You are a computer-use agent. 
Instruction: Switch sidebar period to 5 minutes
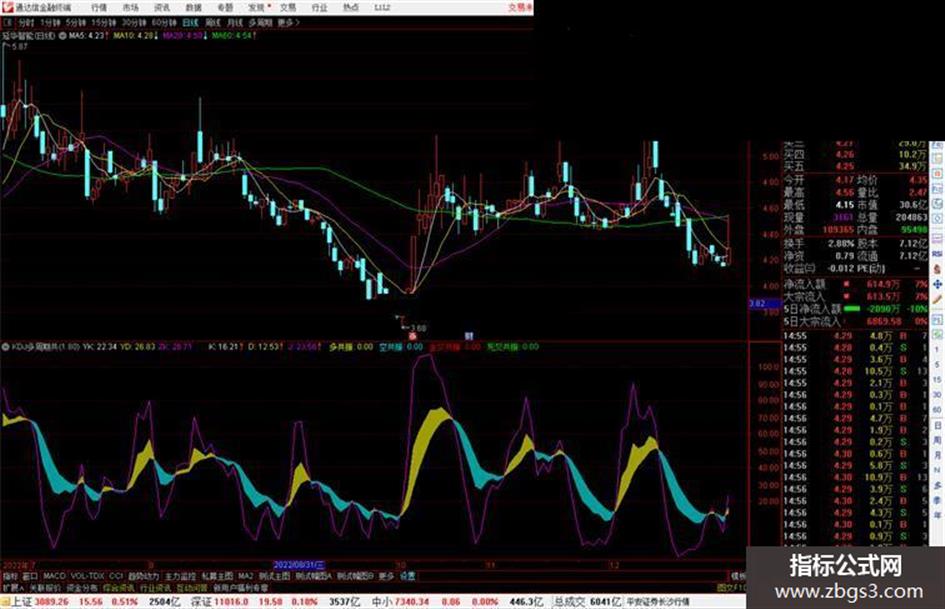pos(937,365)
